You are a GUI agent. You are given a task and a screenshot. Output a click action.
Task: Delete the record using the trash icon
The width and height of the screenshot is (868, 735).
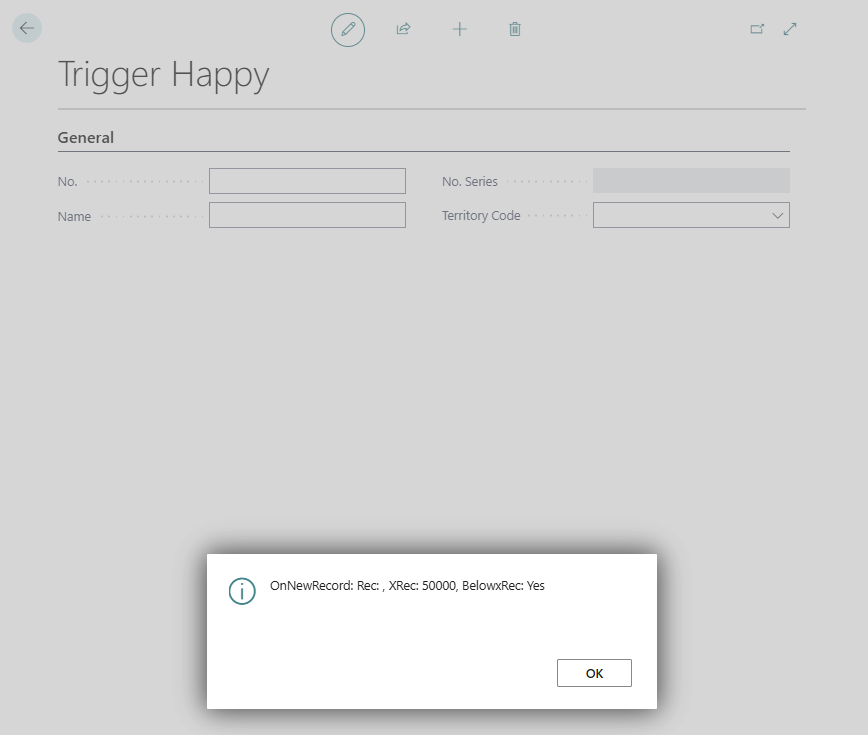(x=515, y=29)
